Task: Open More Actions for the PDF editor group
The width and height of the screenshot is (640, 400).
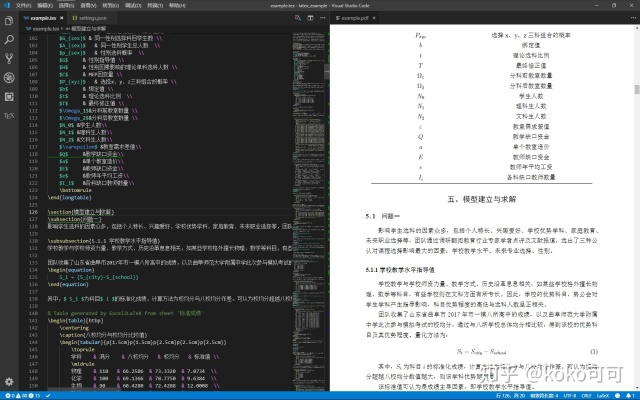Action: tap(633, 18)
